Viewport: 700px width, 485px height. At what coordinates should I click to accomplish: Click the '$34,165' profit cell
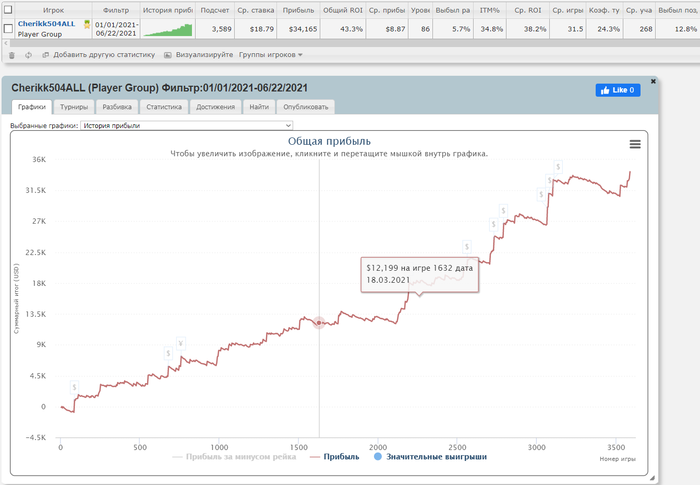pos(298,29)
